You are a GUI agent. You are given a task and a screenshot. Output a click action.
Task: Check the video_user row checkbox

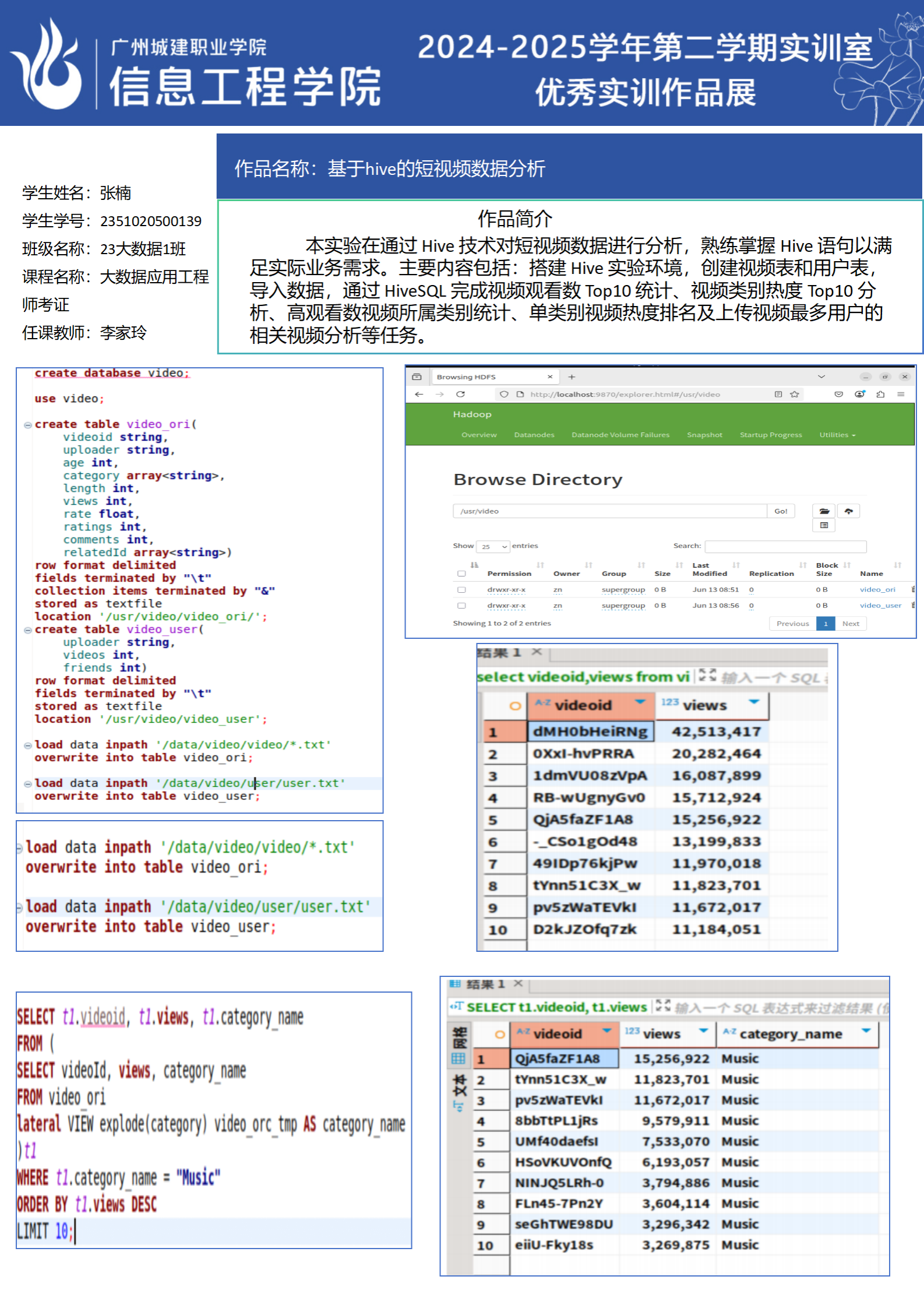click(x=461, y=606)
